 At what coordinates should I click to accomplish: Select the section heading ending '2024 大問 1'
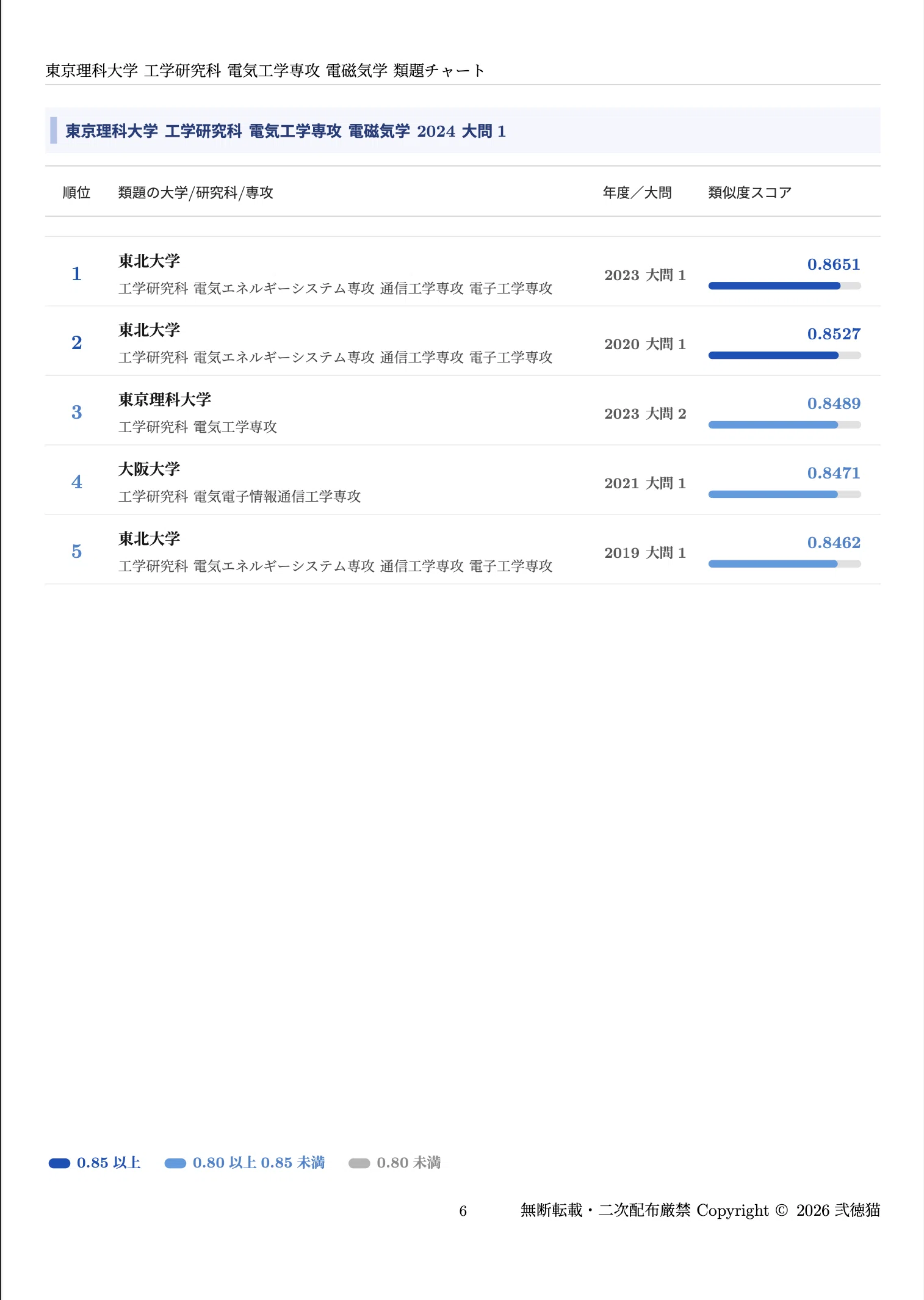[286, 131]
